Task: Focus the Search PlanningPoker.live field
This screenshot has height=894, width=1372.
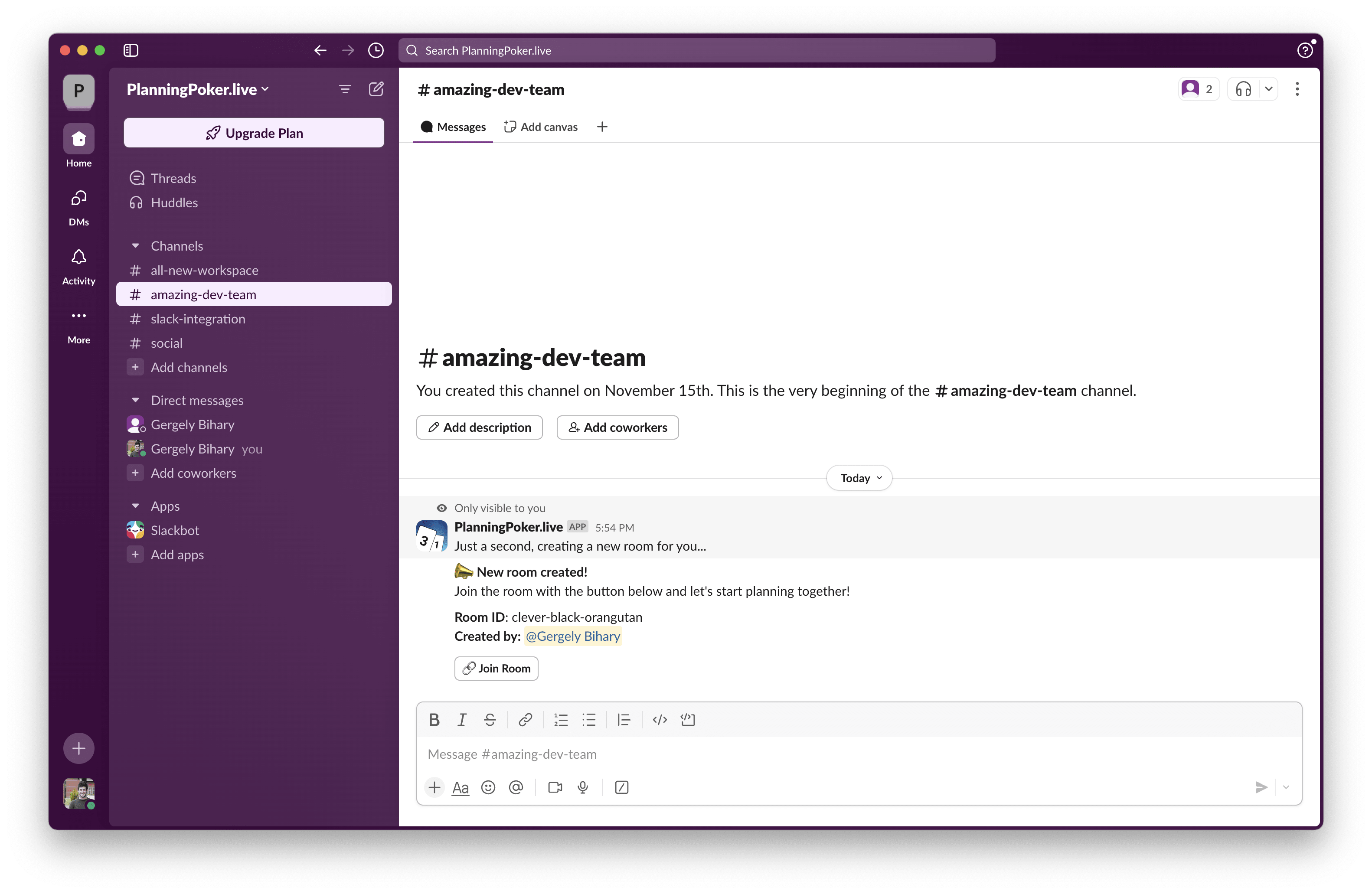Action: pos(697,50)
